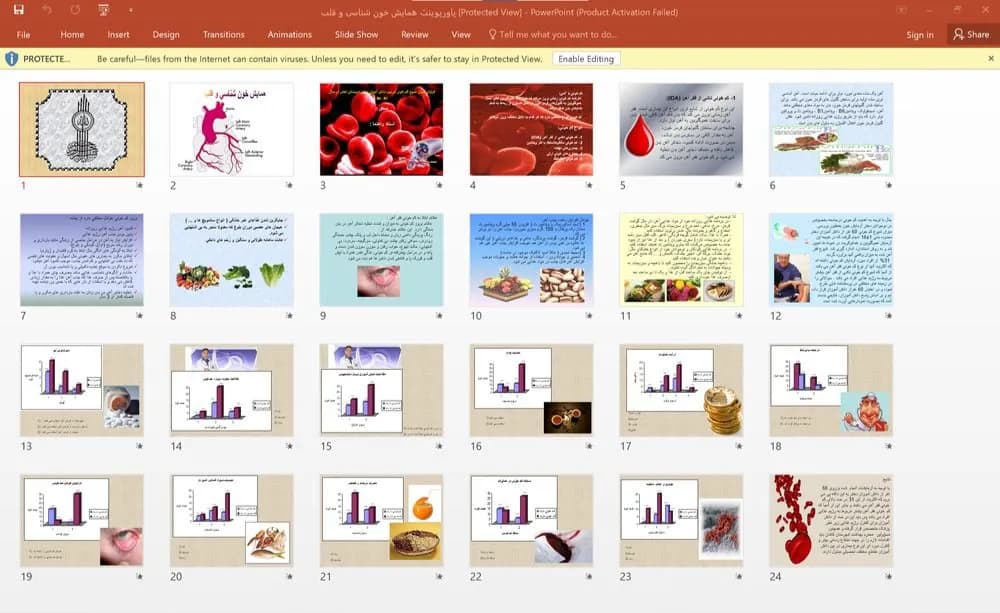This screenshot has height=613, width=1000.
Task: Click the transition star icon under slide 7
Action: tap(139, 316)
